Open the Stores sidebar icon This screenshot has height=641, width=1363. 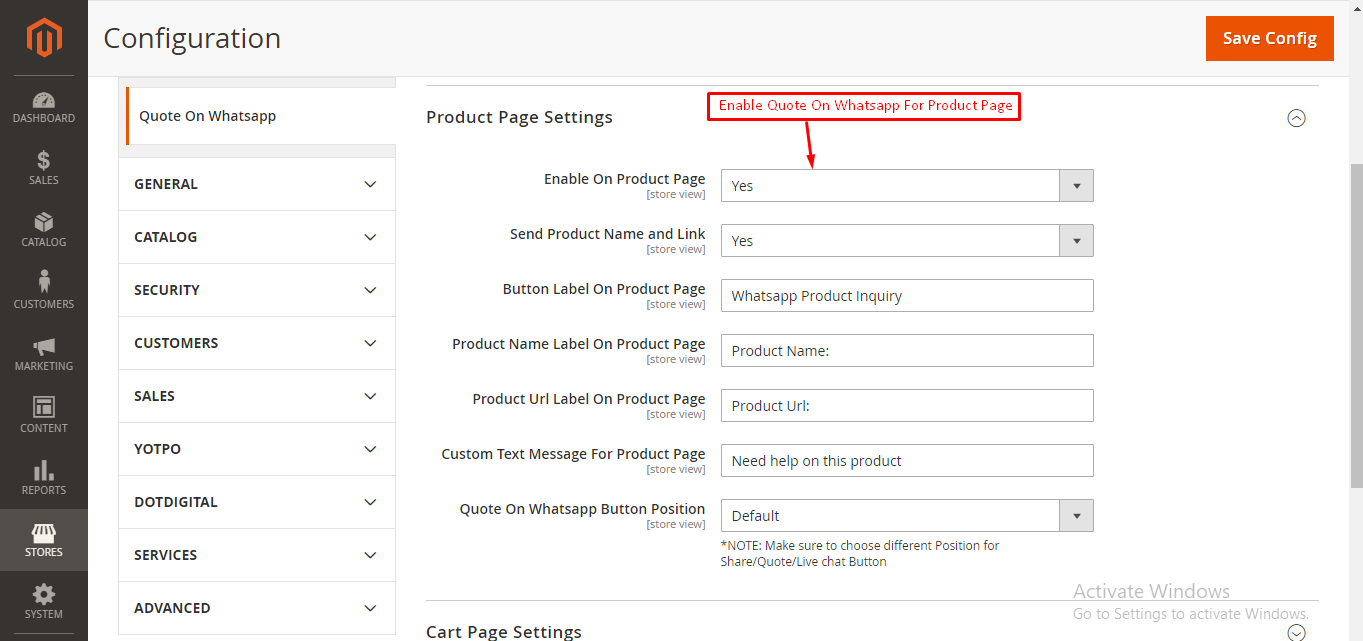click(44, 540)
